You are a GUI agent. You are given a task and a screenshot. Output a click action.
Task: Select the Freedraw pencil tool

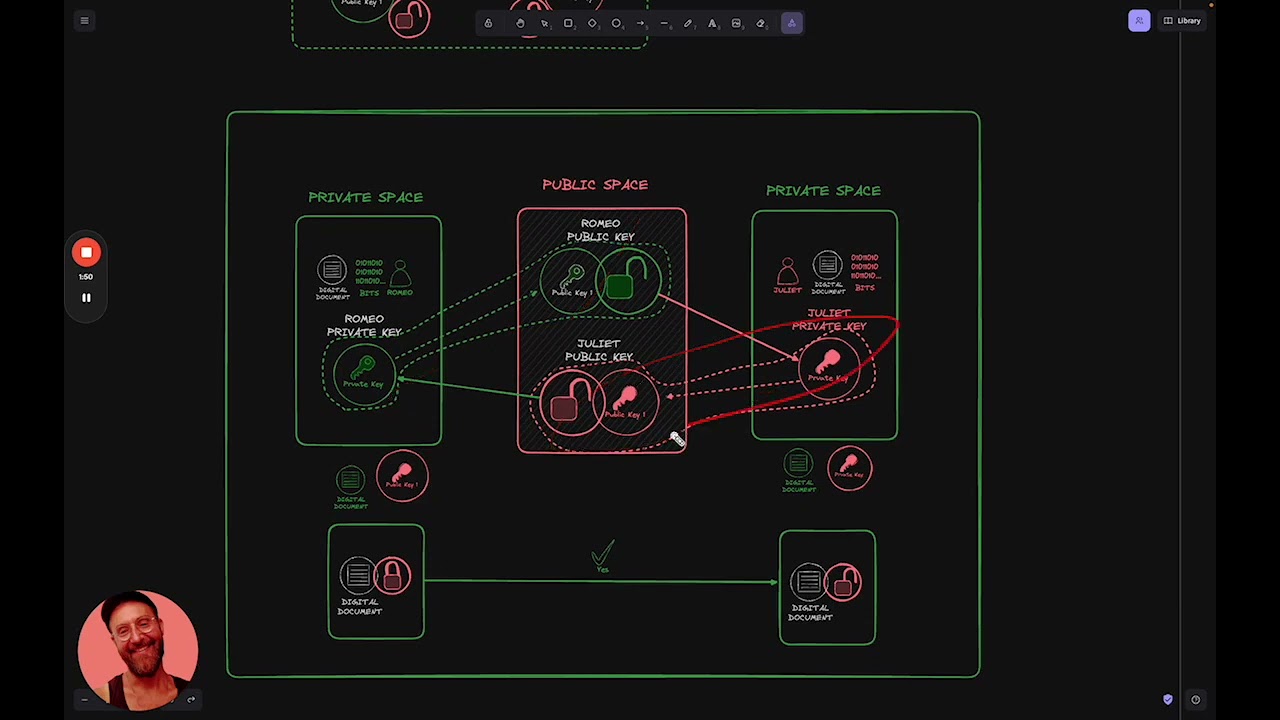tap(688, 23)
